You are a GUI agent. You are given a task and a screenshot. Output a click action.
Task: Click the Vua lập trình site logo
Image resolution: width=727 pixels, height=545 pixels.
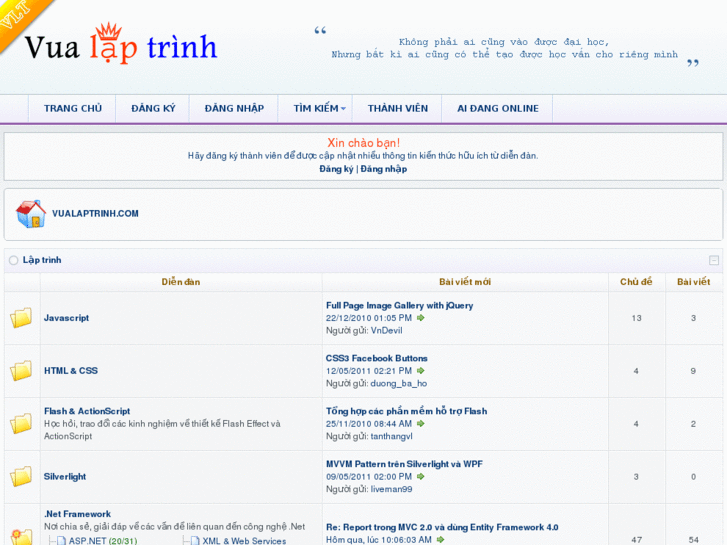[121, 45]
